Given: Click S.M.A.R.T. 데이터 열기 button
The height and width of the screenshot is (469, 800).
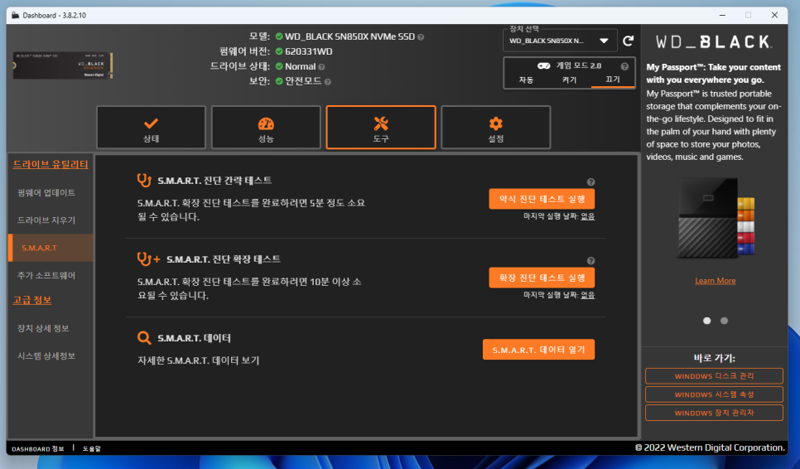Looking at the screenshot, I should (x=539, y=350).
